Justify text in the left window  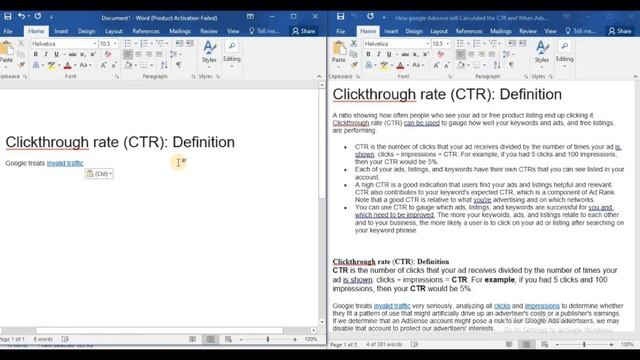pos(159,54)
